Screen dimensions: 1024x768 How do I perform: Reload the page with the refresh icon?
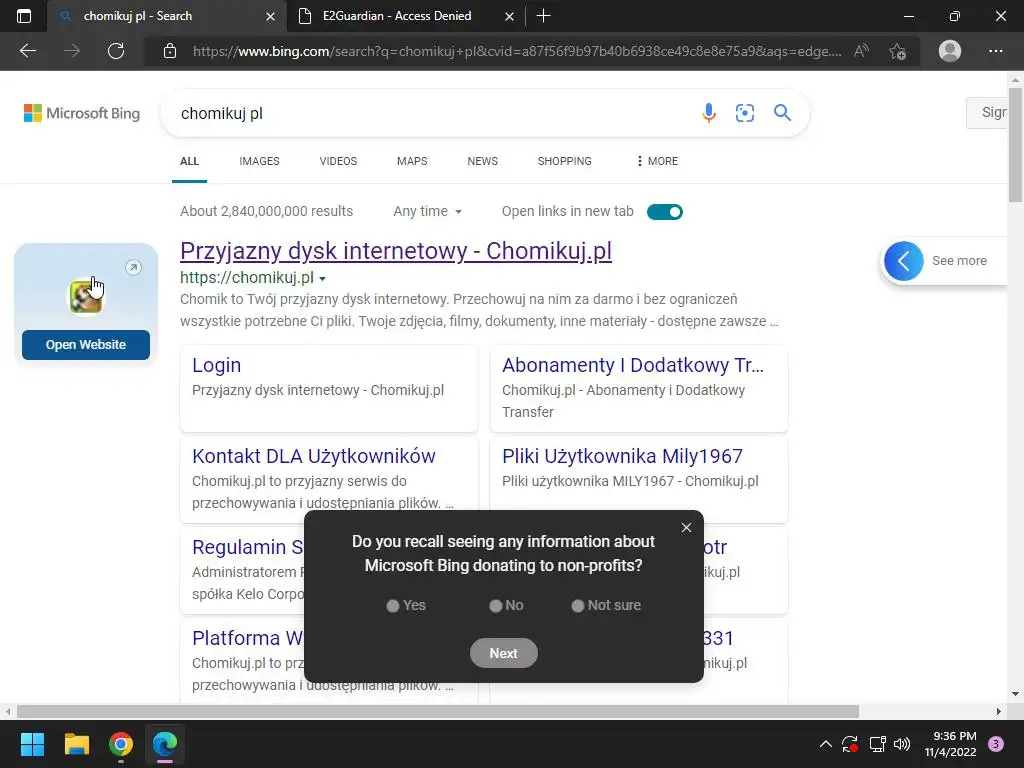point(116,51)
